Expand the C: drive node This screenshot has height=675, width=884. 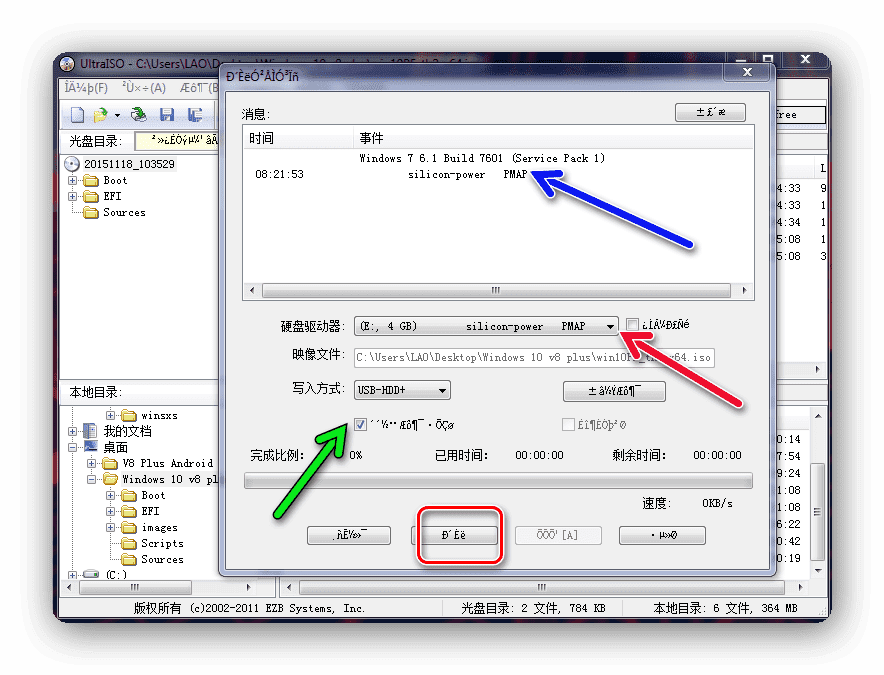(x=72, y=575)
